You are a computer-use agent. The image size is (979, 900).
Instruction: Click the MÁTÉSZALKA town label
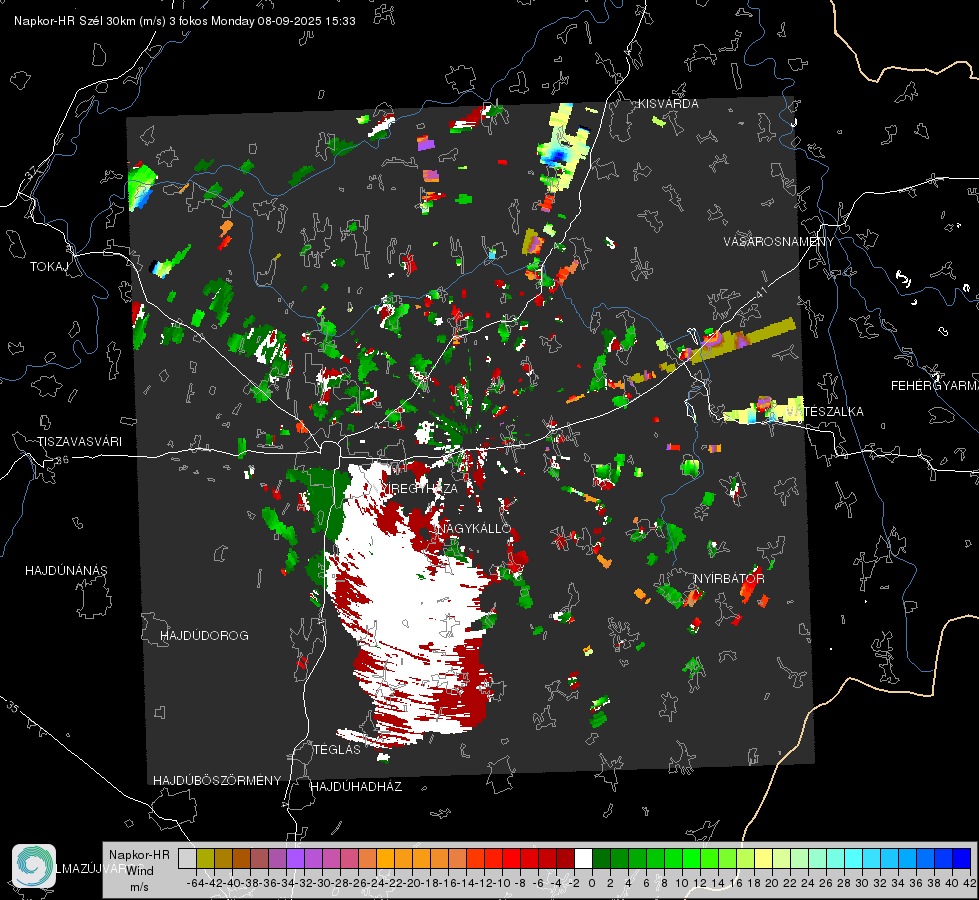[823, 411]
